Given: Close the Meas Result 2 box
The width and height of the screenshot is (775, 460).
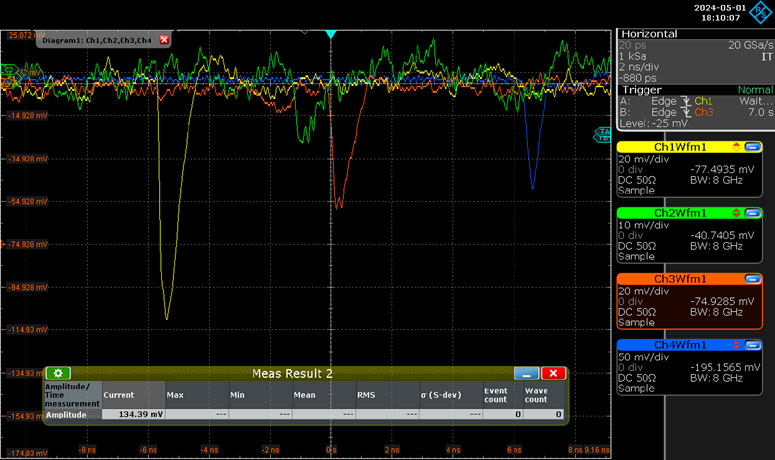Looking at the screenshot, I should [x=553, y=373].
